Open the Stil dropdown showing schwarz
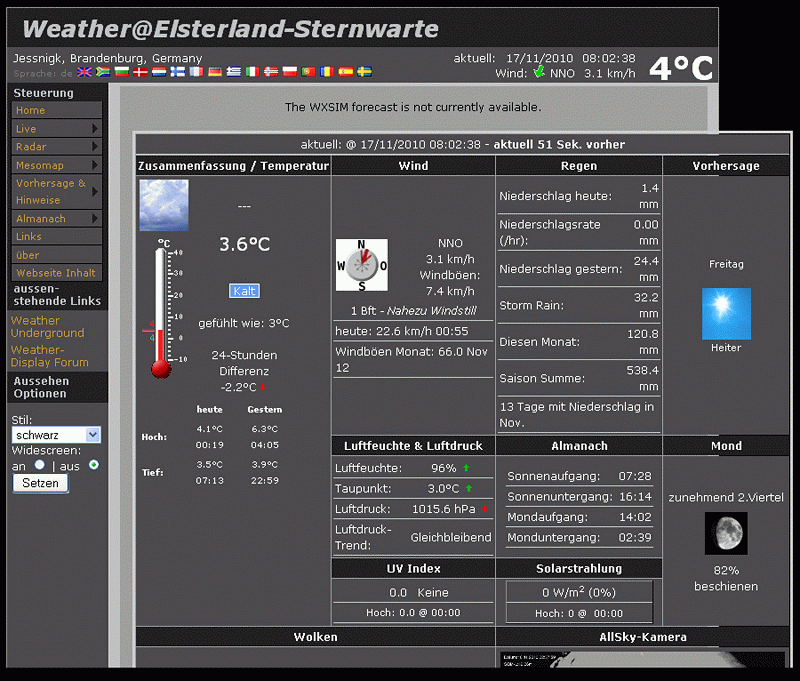This screenshot has height=681, width=800. [x=56, y=435]
